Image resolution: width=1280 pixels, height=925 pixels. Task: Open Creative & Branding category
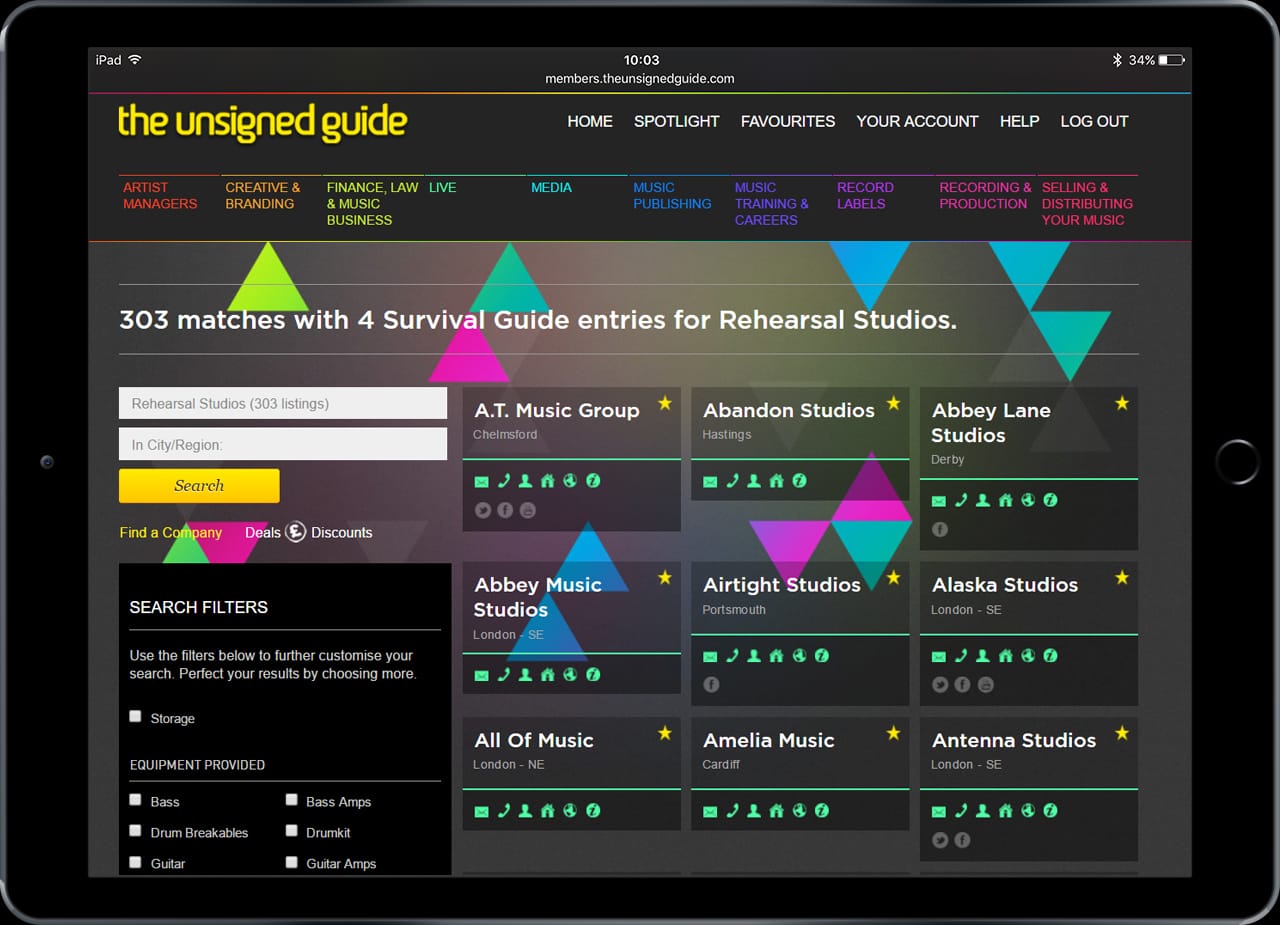(262, 195)
